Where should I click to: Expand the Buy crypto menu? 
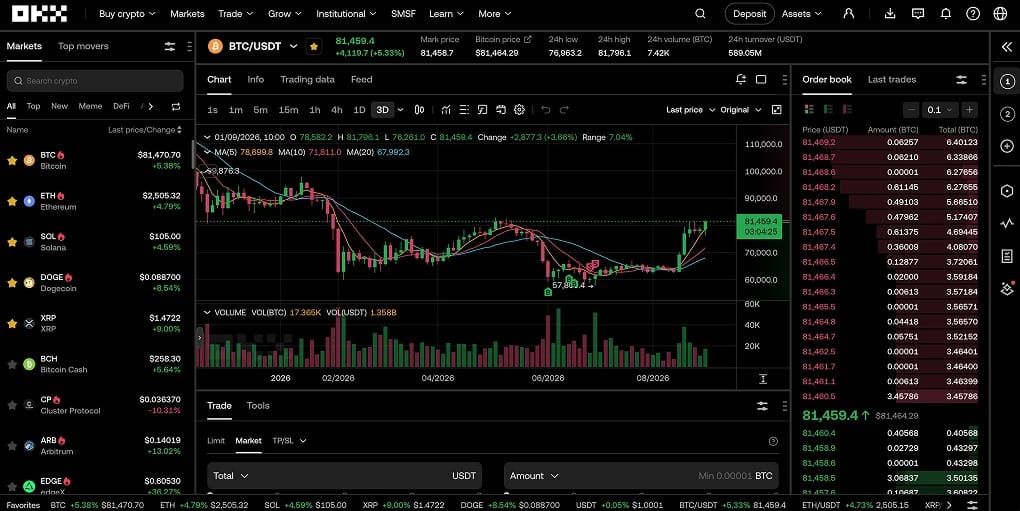(x=128, y=14)
